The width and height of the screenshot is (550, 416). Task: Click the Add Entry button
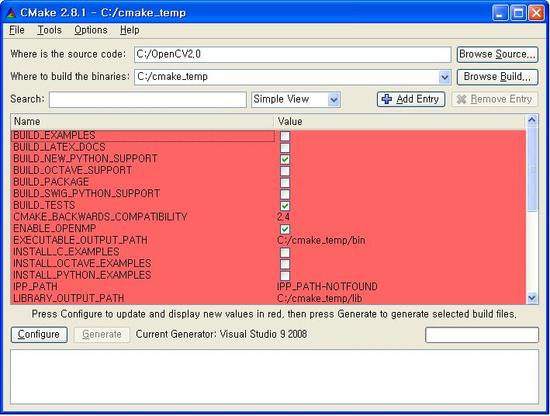click(x=411, y=99)
